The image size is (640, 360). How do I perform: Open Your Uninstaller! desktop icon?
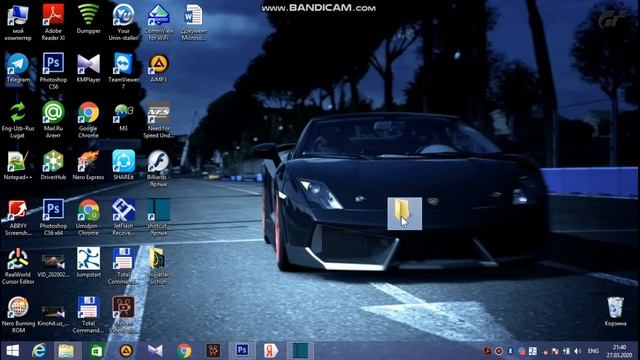[x=123, y=22]
